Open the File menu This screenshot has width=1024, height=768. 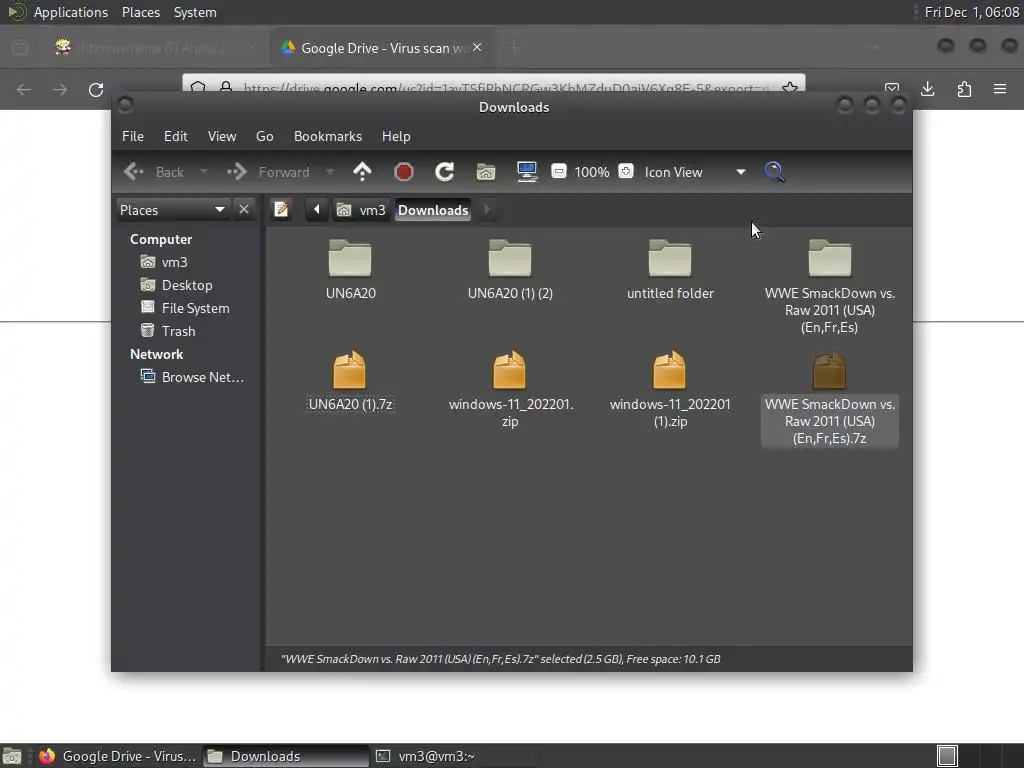click(133, 136)
